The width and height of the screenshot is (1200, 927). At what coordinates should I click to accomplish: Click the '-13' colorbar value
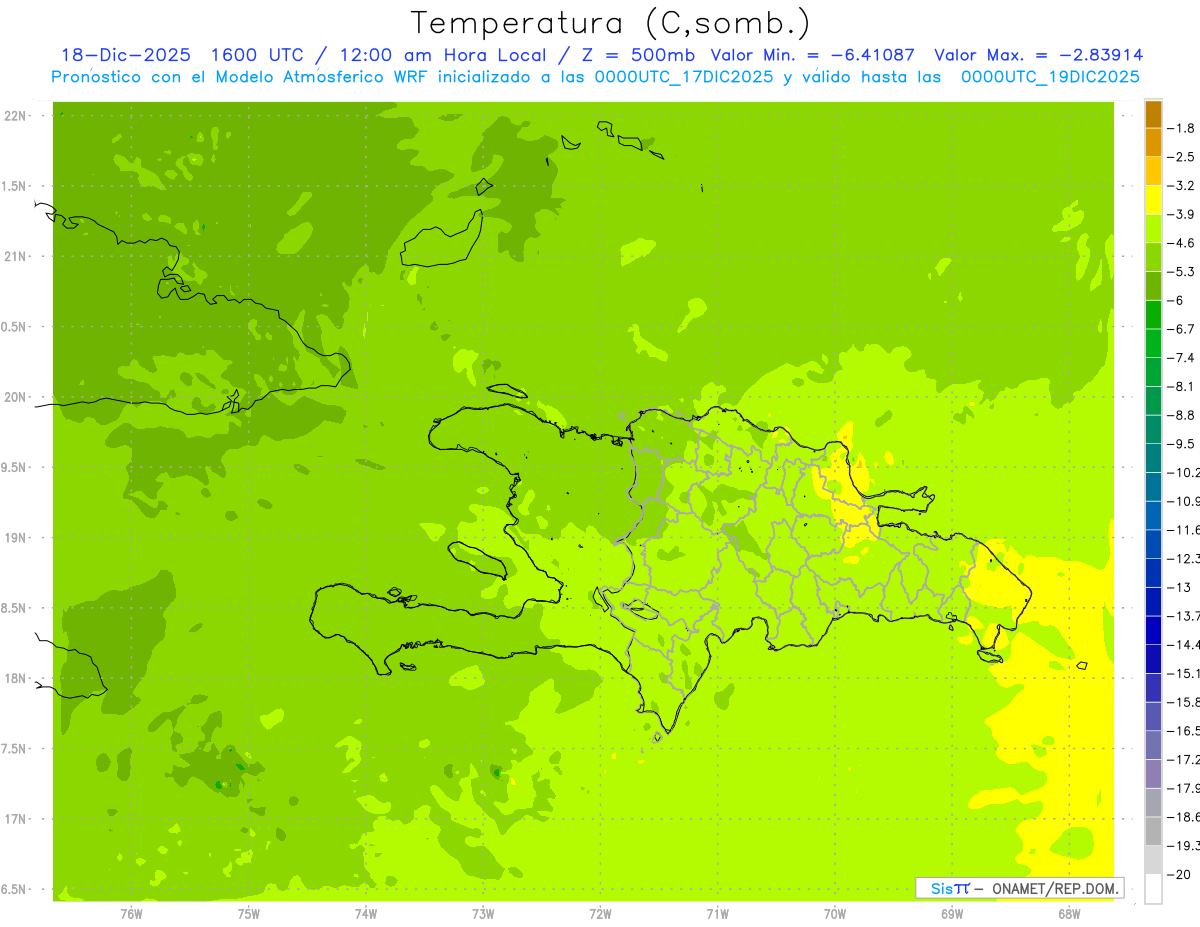(x=1180, y=587)
